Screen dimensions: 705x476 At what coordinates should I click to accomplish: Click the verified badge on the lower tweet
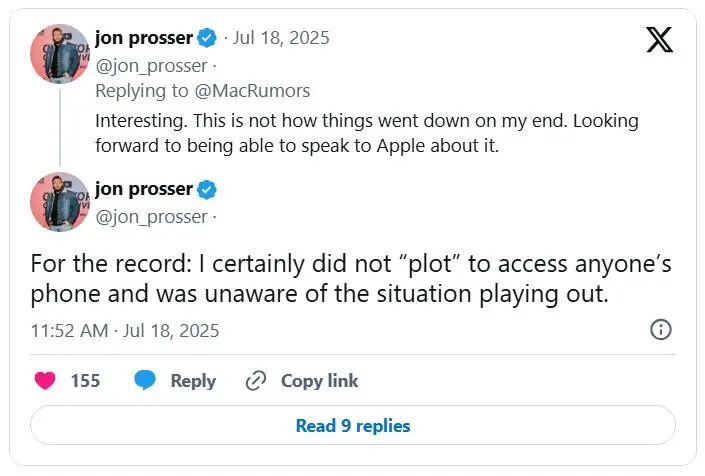[207, 189]
